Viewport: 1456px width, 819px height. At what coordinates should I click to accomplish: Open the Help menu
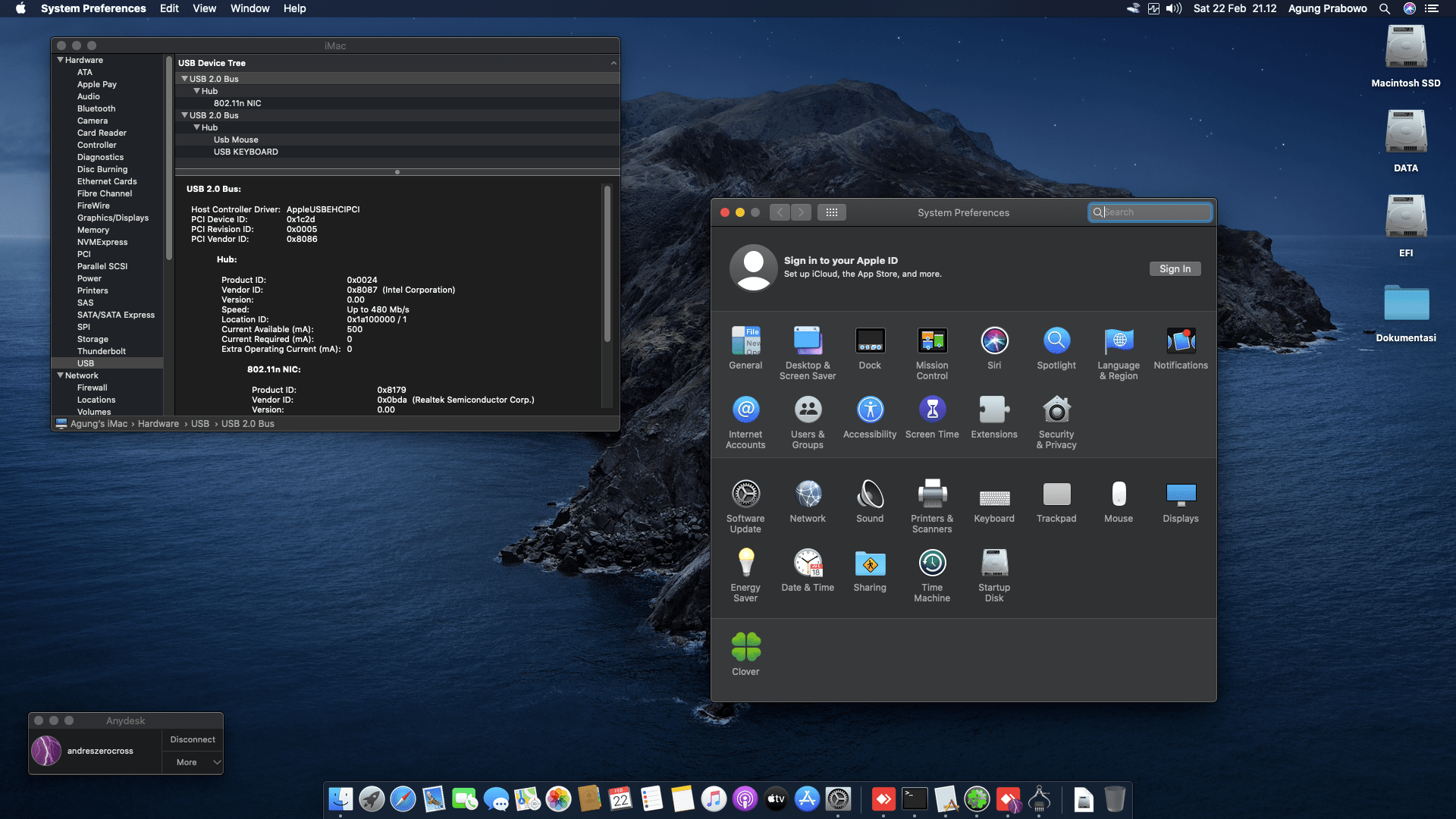click(295, 8)
